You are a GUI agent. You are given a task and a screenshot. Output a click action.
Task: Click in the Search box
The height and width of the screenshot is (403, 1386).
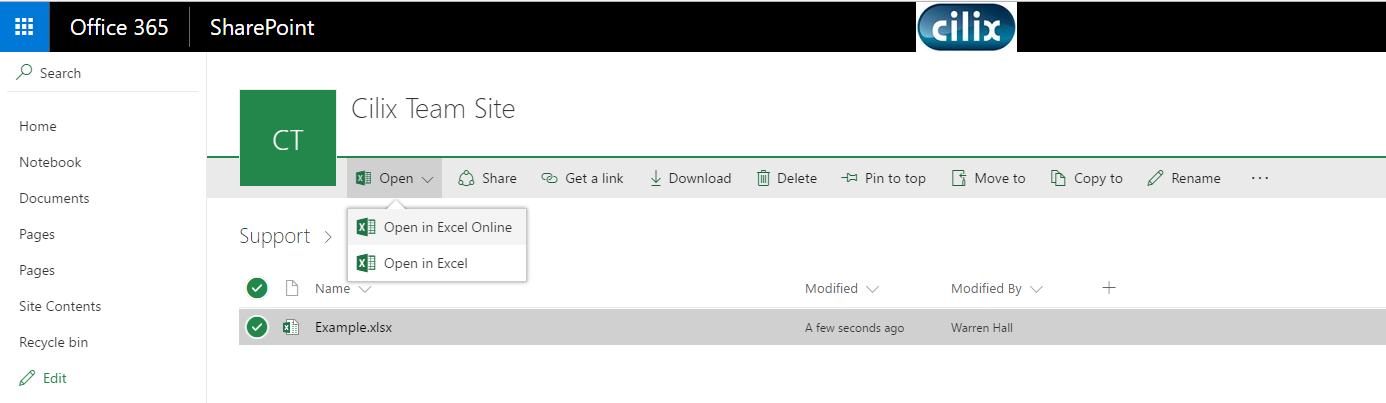coord(103,73)
